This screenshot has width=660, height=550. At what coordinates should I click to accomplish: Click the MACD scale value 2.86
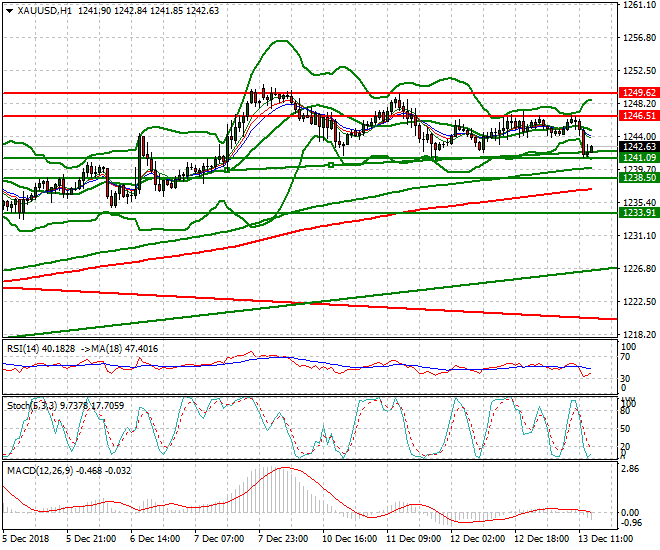pyautogui.click(x=630, y=469)
